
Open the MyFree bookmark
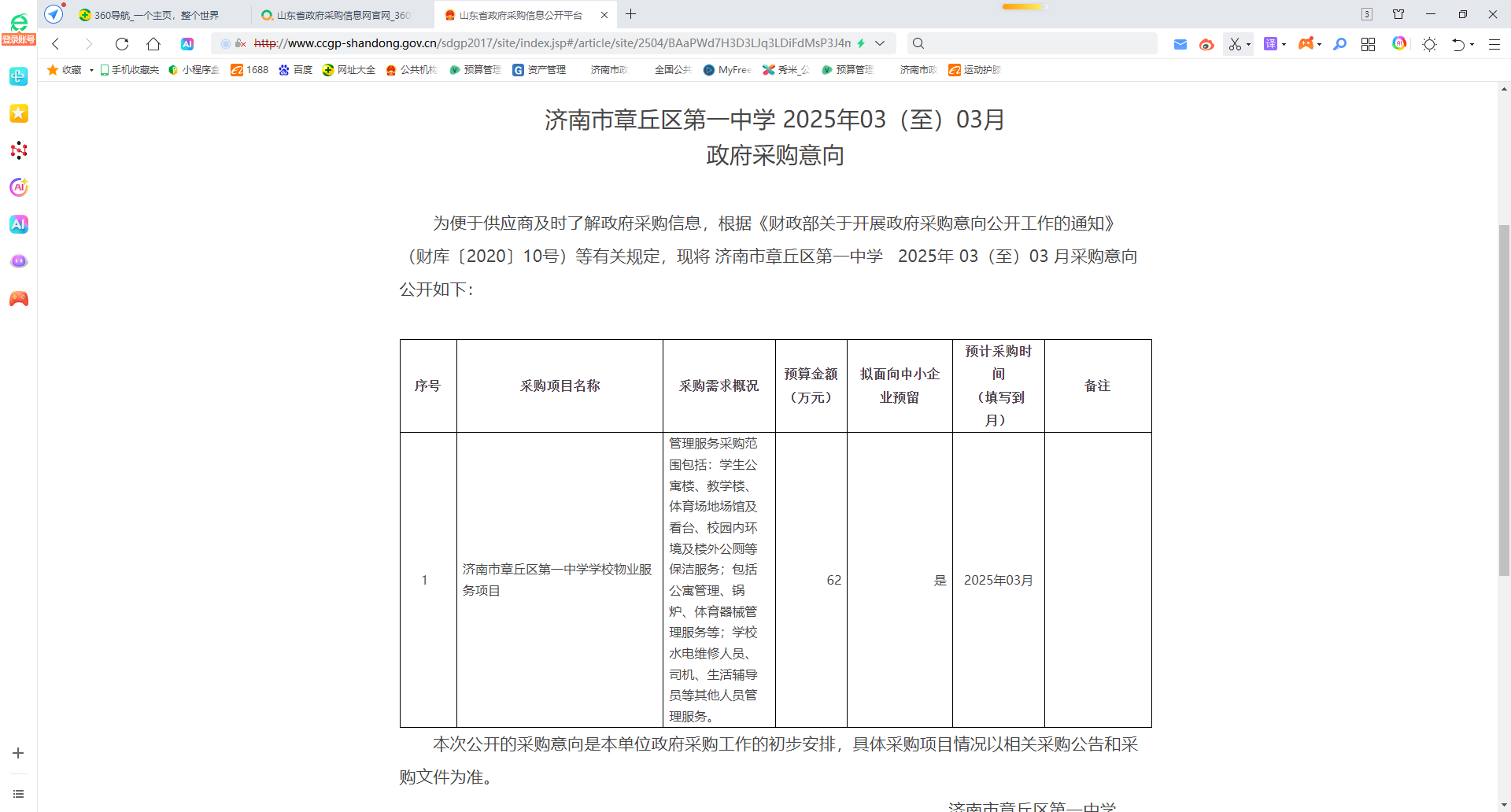tap(727, 70)
